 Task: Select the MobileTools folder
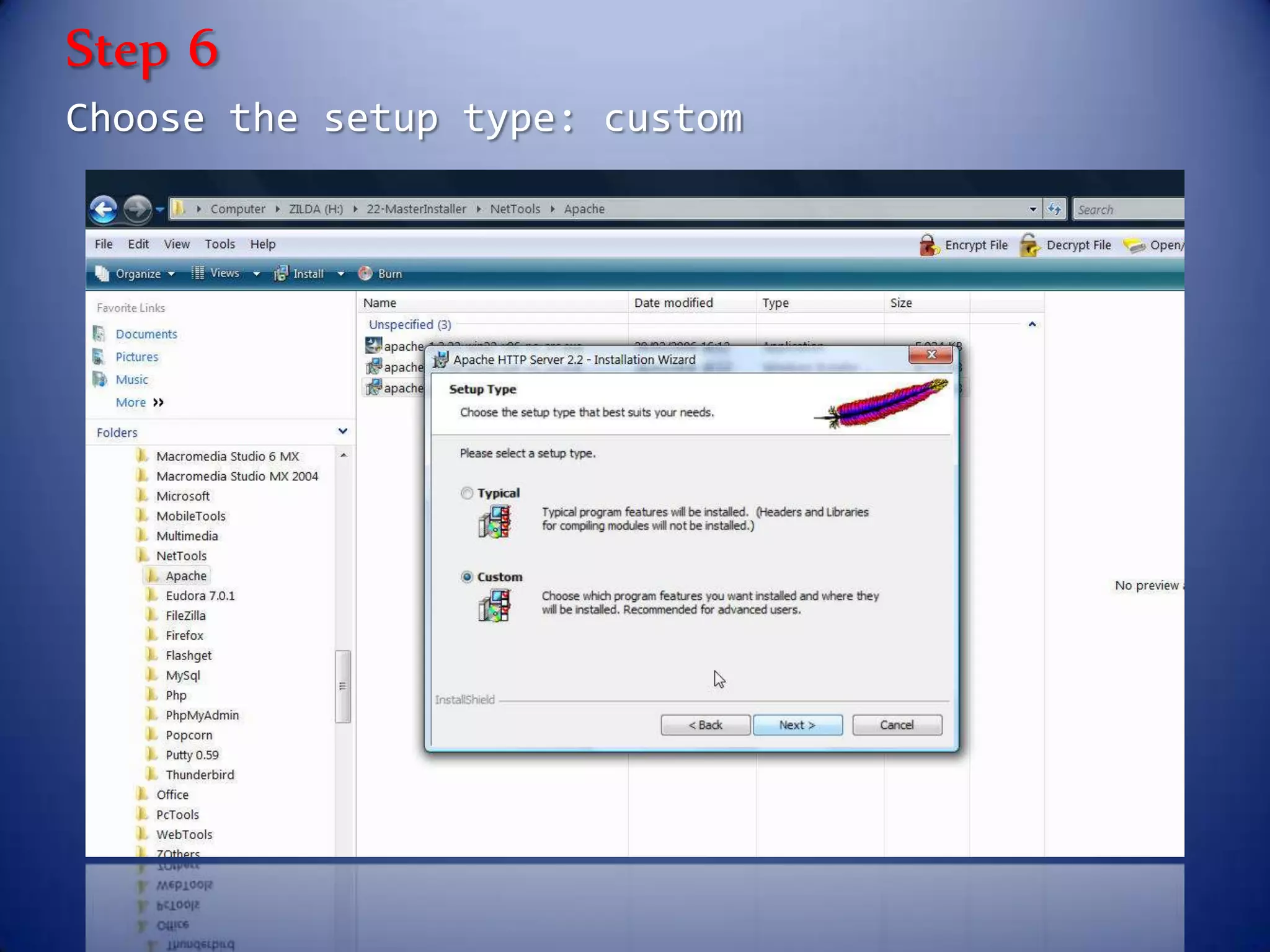coord(191,516)
